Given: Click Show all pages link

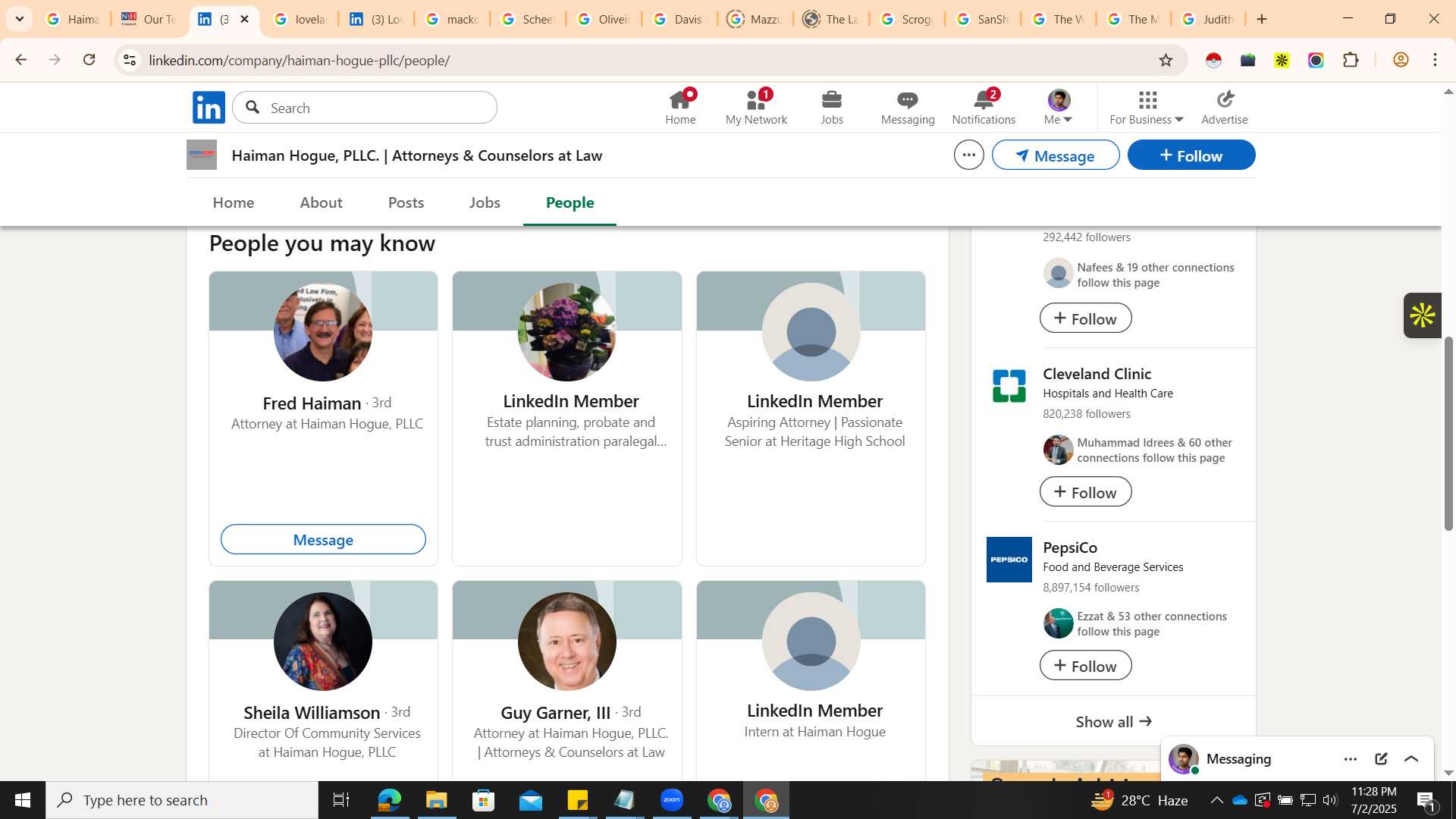Looking at the screenshot, I should point(1113,721).
